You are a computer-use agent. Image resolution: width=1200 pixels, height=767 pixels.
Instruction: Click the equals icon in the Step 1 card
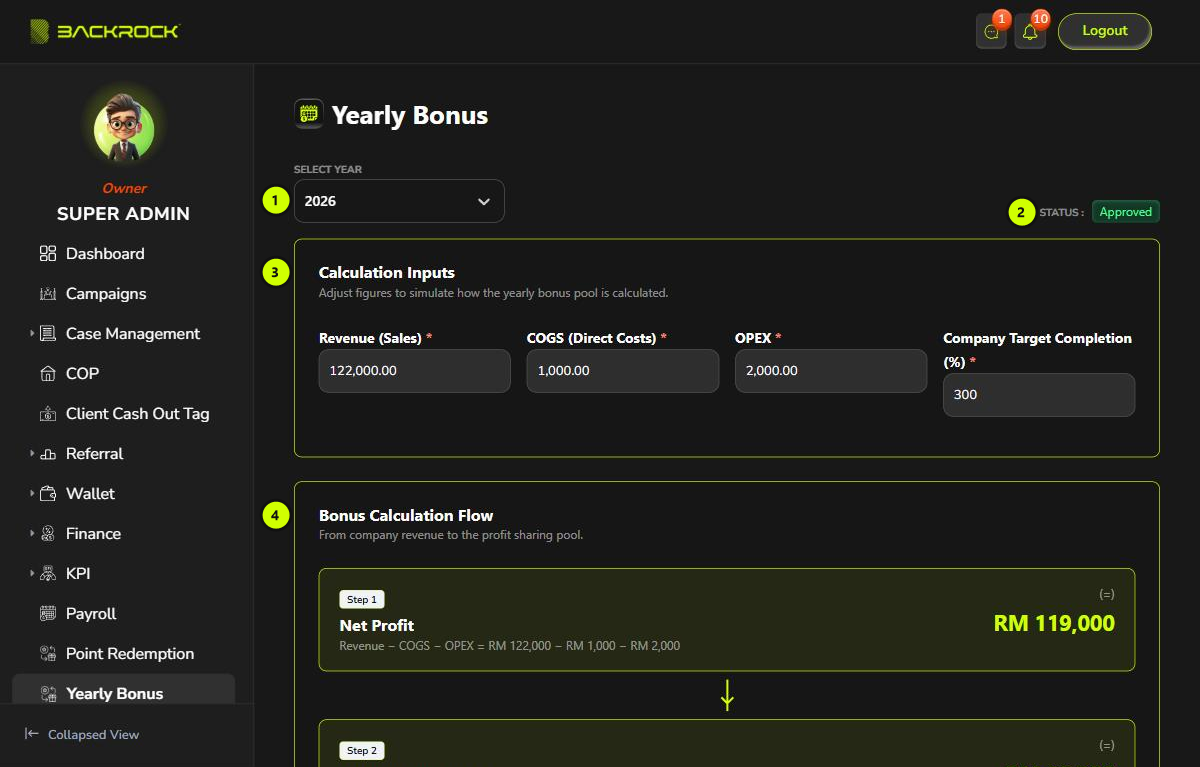point(1107,594)
